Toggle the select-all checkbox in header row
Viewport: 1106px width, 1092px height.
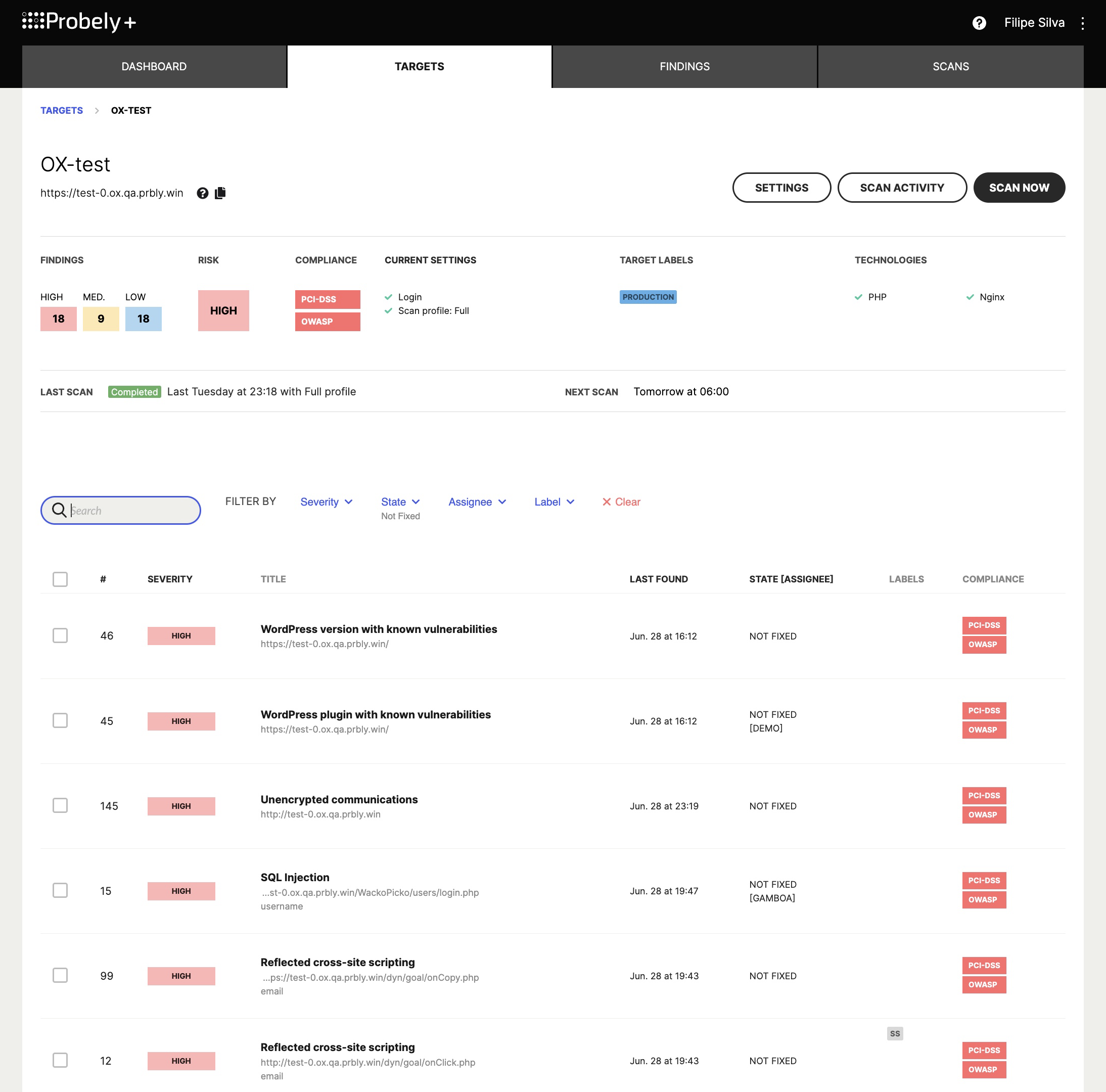pyautogui.click(x=60, y=578)
